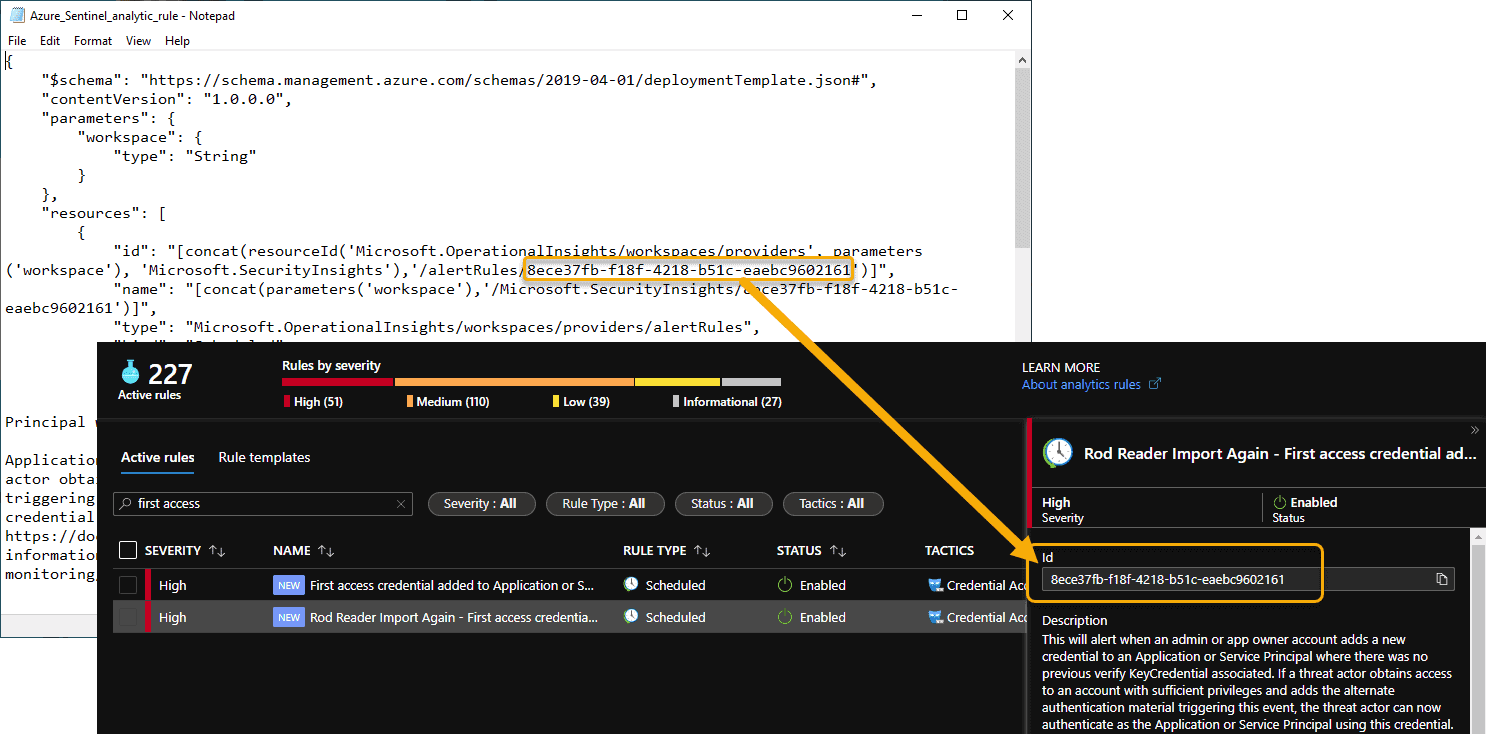Image resolution: width=1486 pixels, height=734 pixels.
Task: Sort by the Status column arrows
Action: pyautogui.click(x=838, y=551)
